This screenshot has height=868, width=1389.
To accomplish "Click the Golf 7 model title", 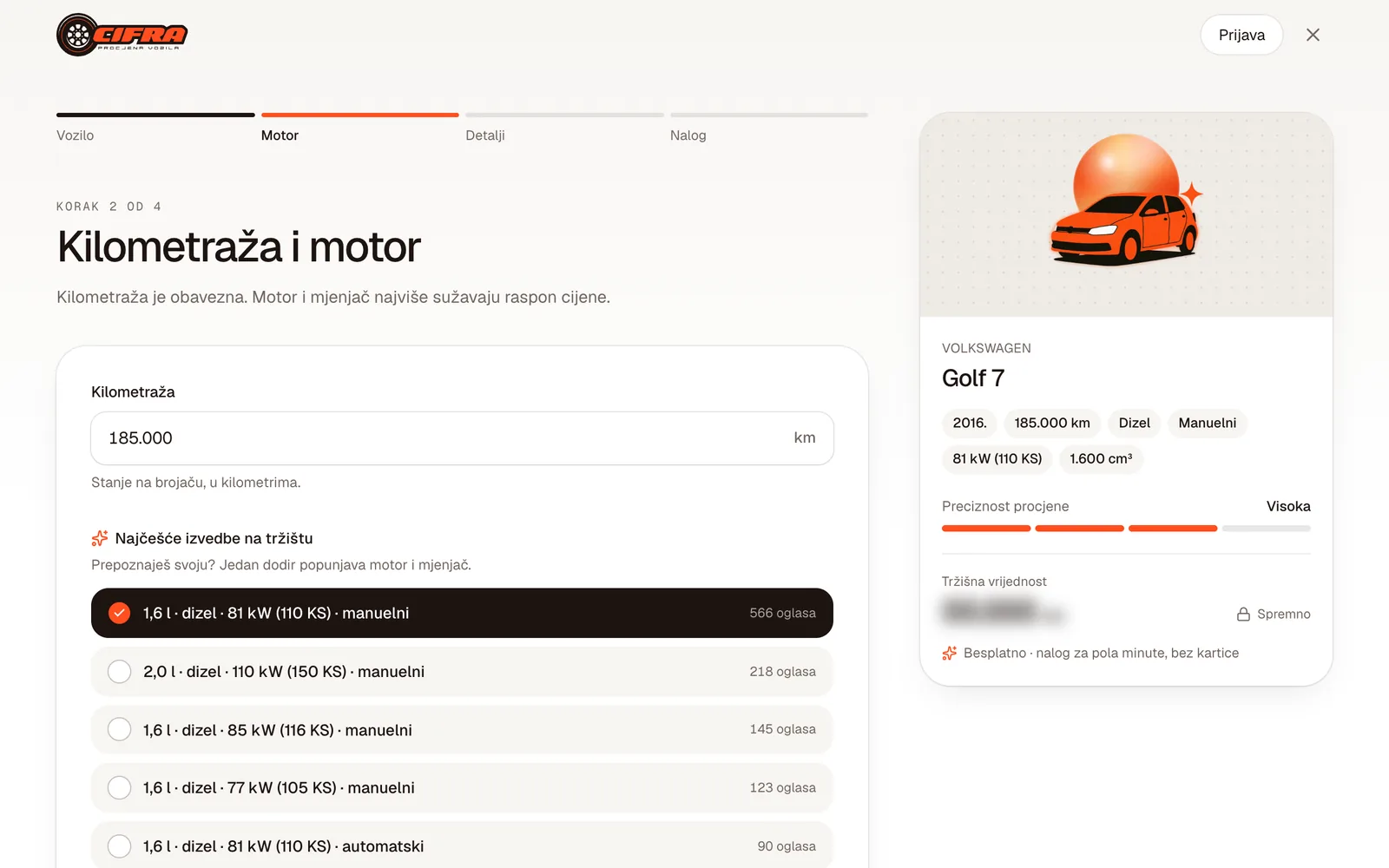I will (973, 378).
